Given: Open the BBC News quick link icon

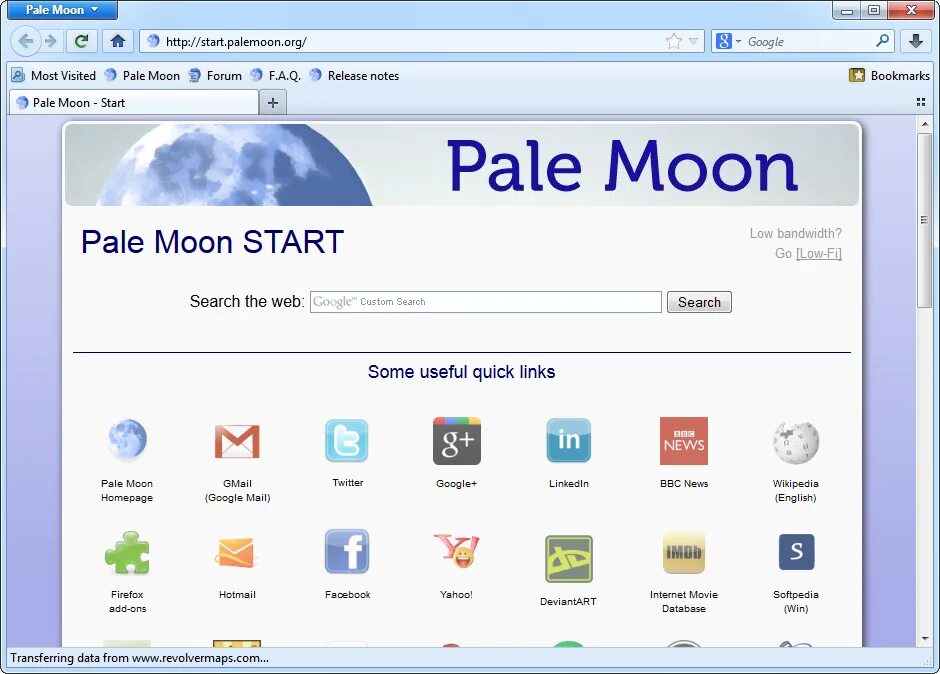Looking at the screenshot, I should click(684, 441).
